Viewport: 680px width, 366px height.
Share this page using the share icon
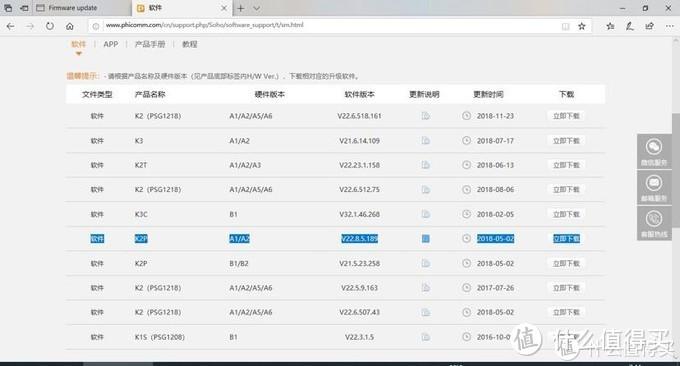[649, 26]
